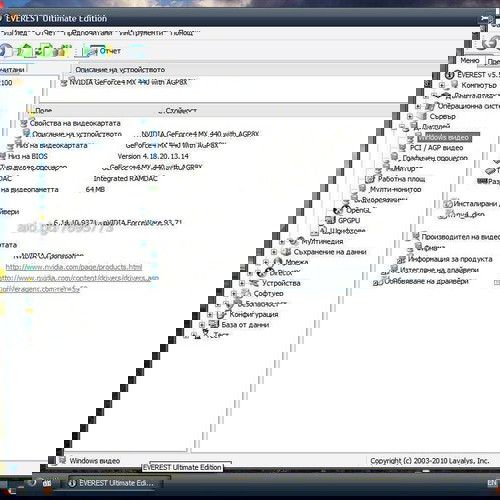
Task: Open the nvidia.com drivers download link
Action: (79, 278)
